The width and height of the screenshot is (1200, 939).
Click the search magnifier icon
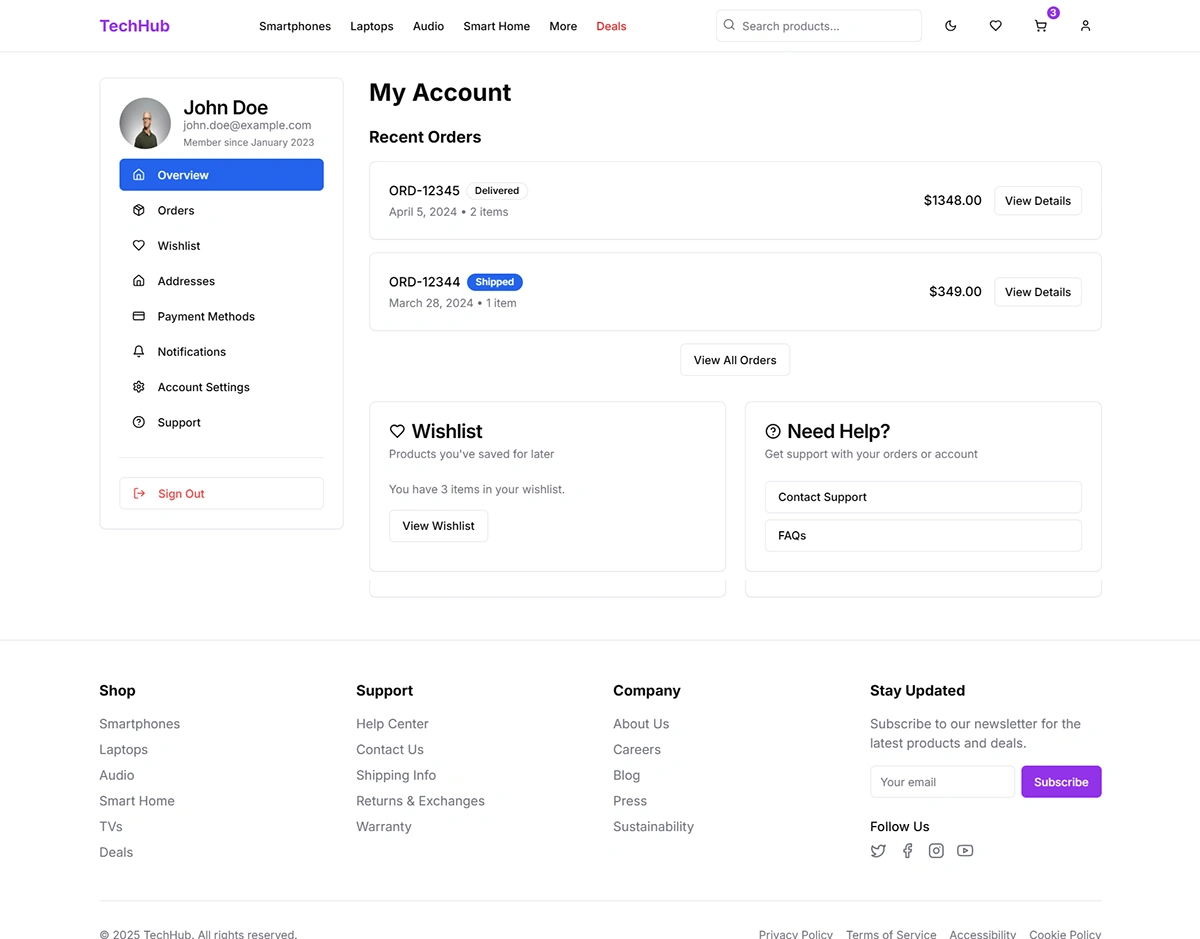[729, 25]
